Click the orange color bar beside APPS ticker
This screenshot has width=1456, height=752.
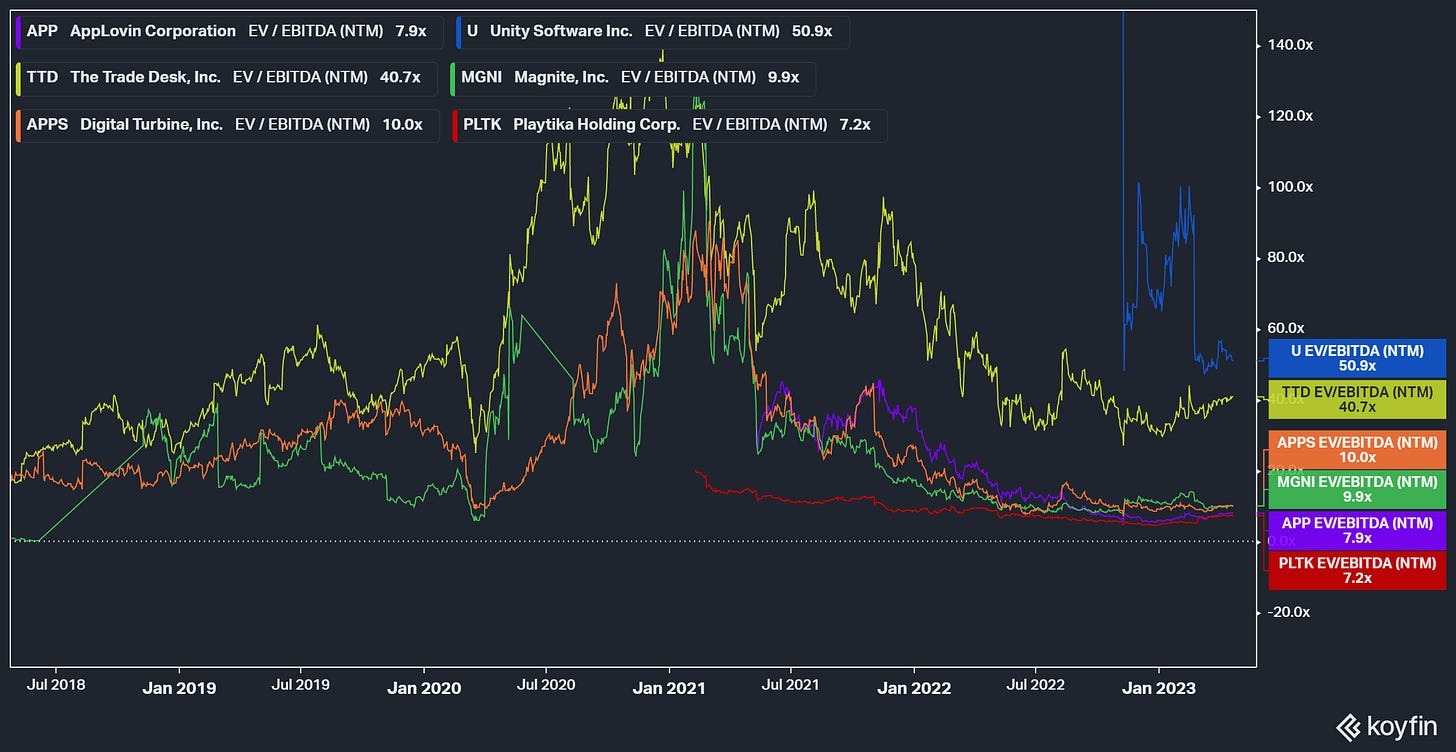pyautogui.click(x=18, y=125)
